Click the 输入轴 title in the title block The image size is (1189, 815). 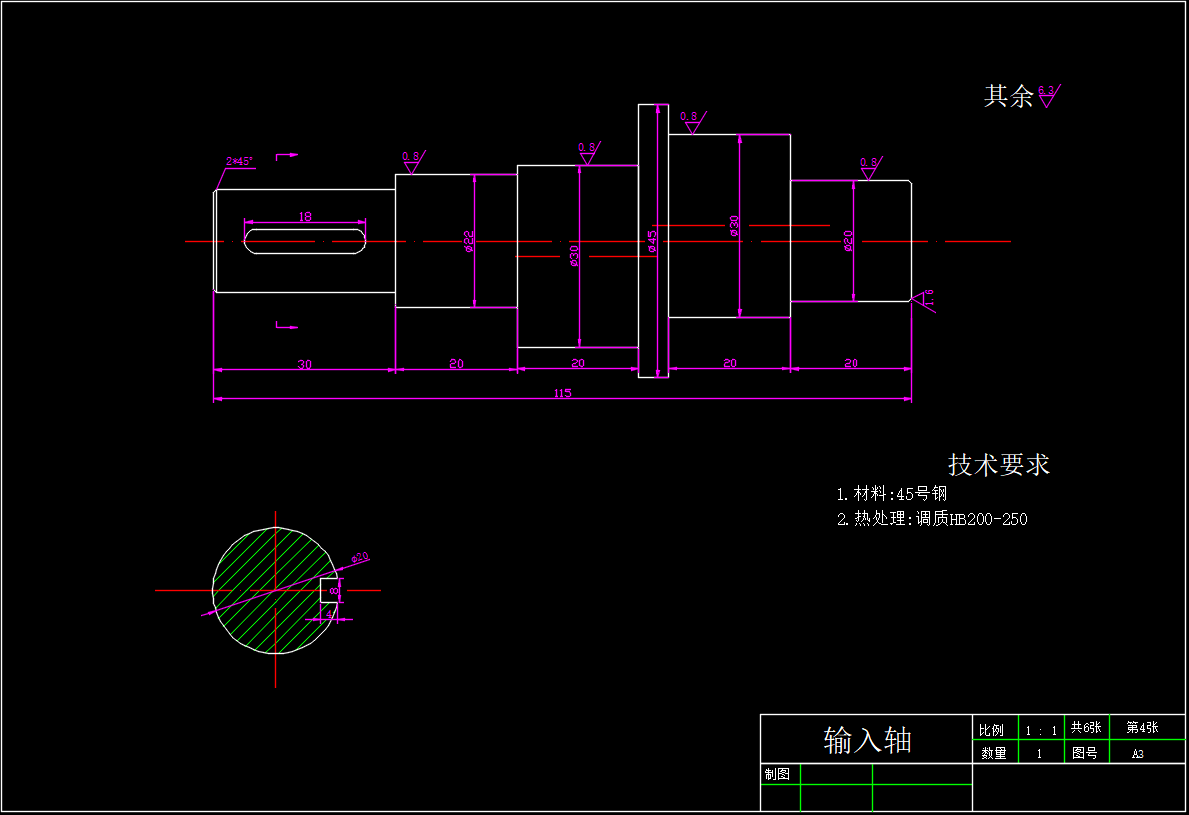[x=867, y=740]
